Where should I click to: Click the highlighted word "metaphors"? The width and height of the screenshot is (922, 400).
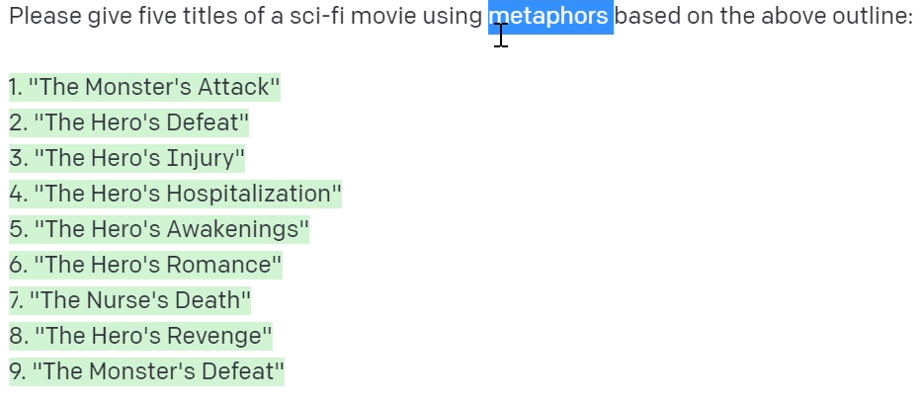[551, 16]
